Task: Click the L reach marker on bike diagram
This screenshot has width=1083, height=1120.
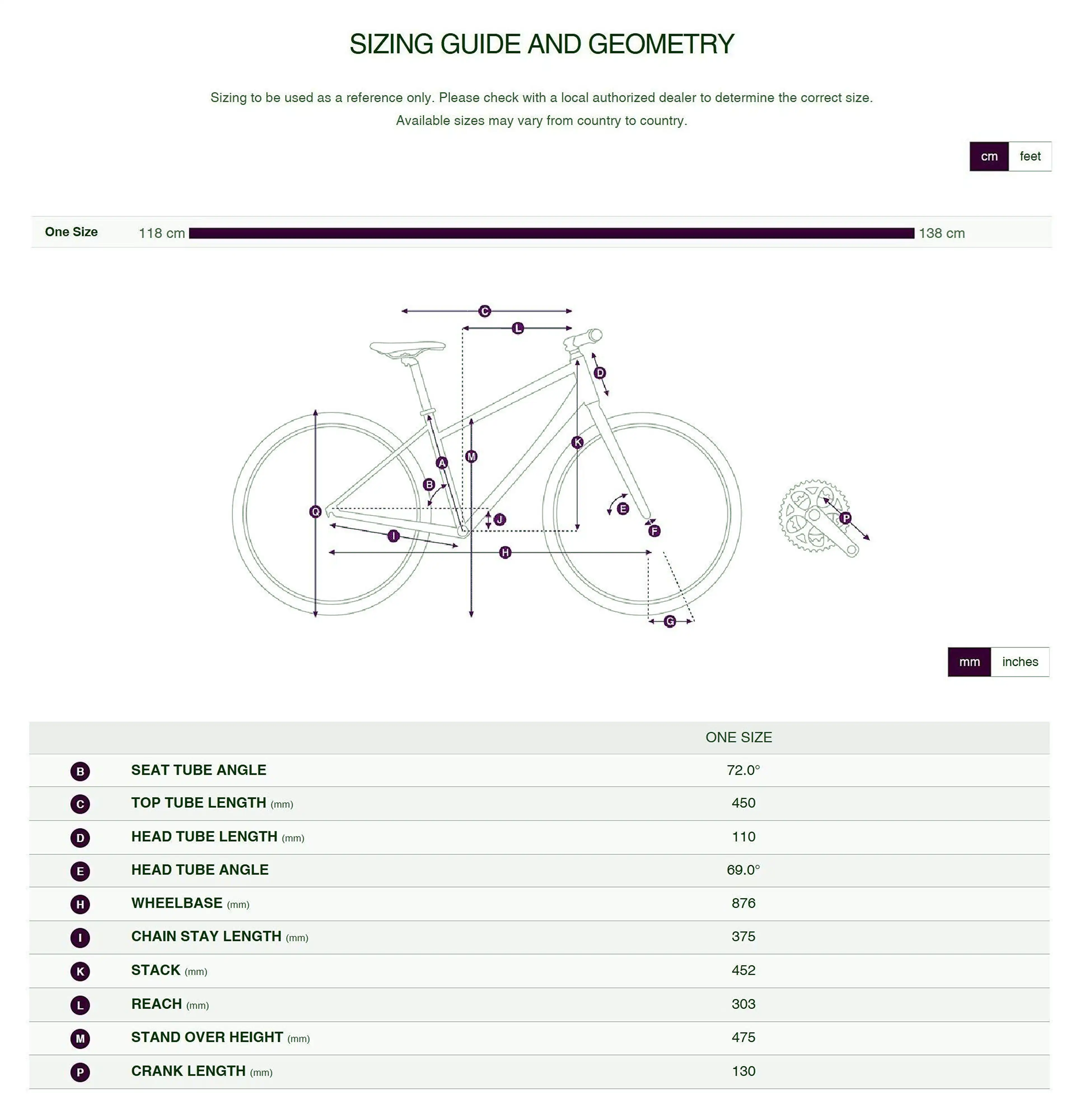Action: (x=518, y=328)
